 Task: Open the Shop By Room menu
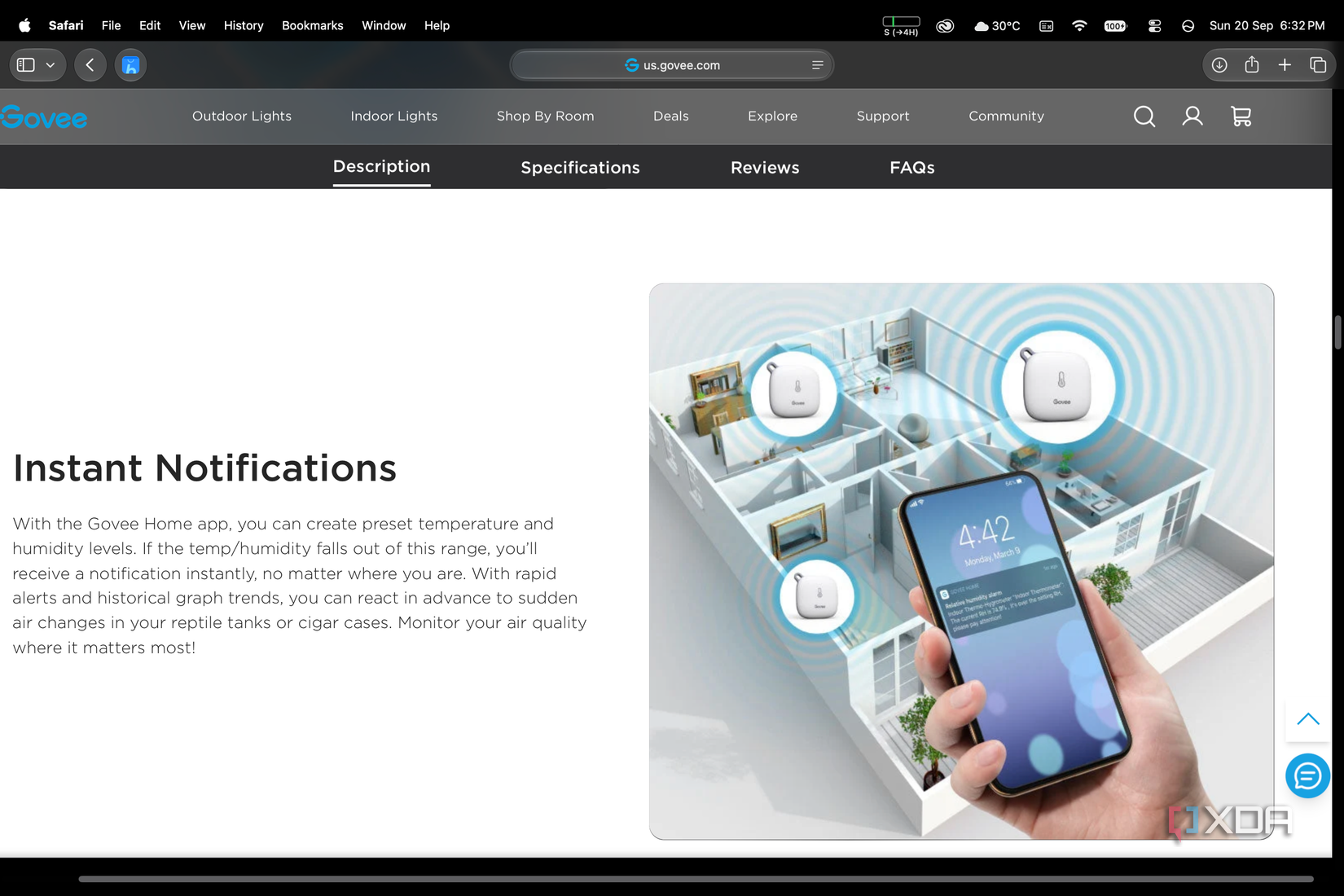(x=546, y=116)
